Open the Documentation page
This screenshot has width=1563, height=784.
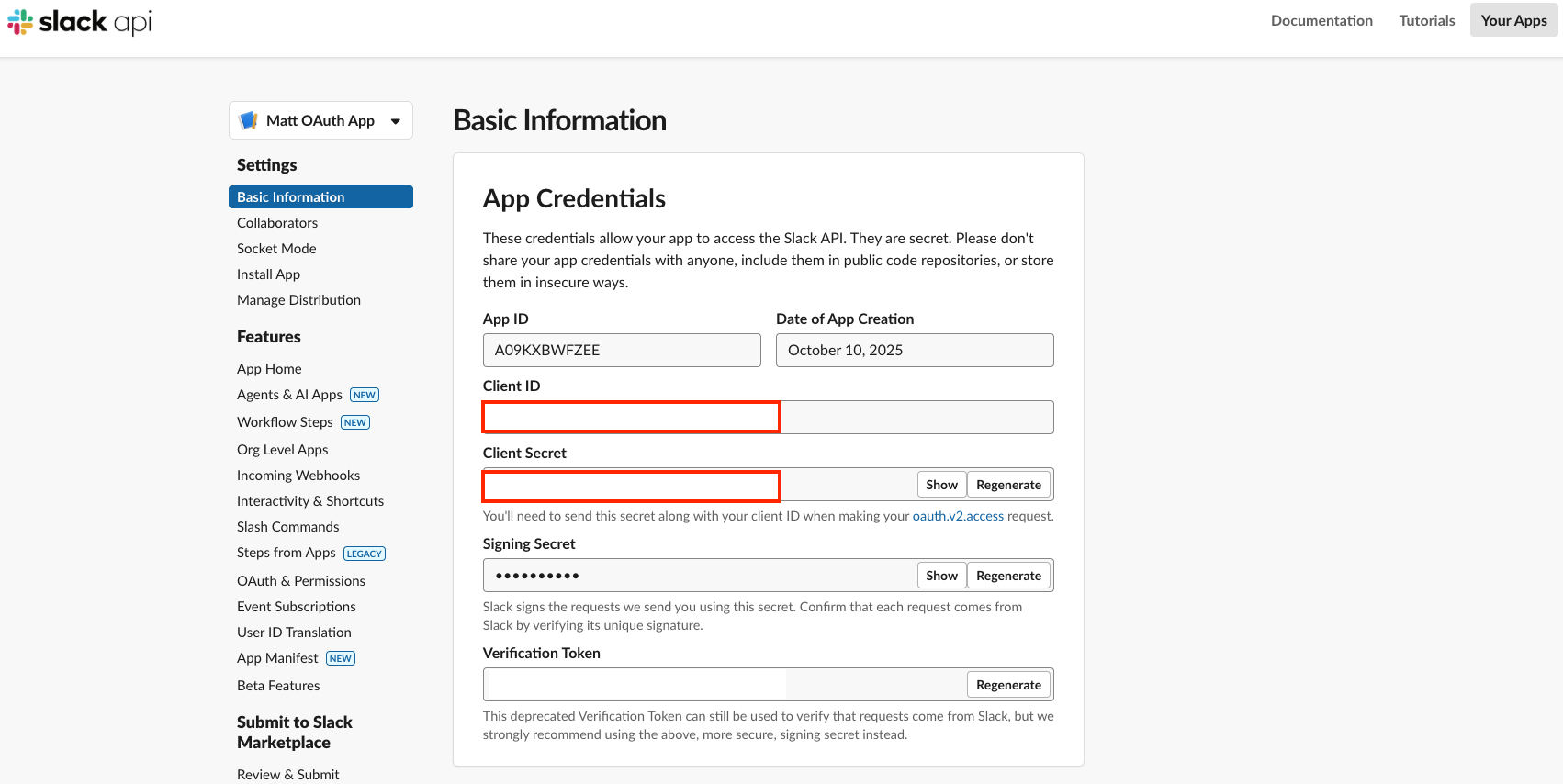pos(1321,20)
